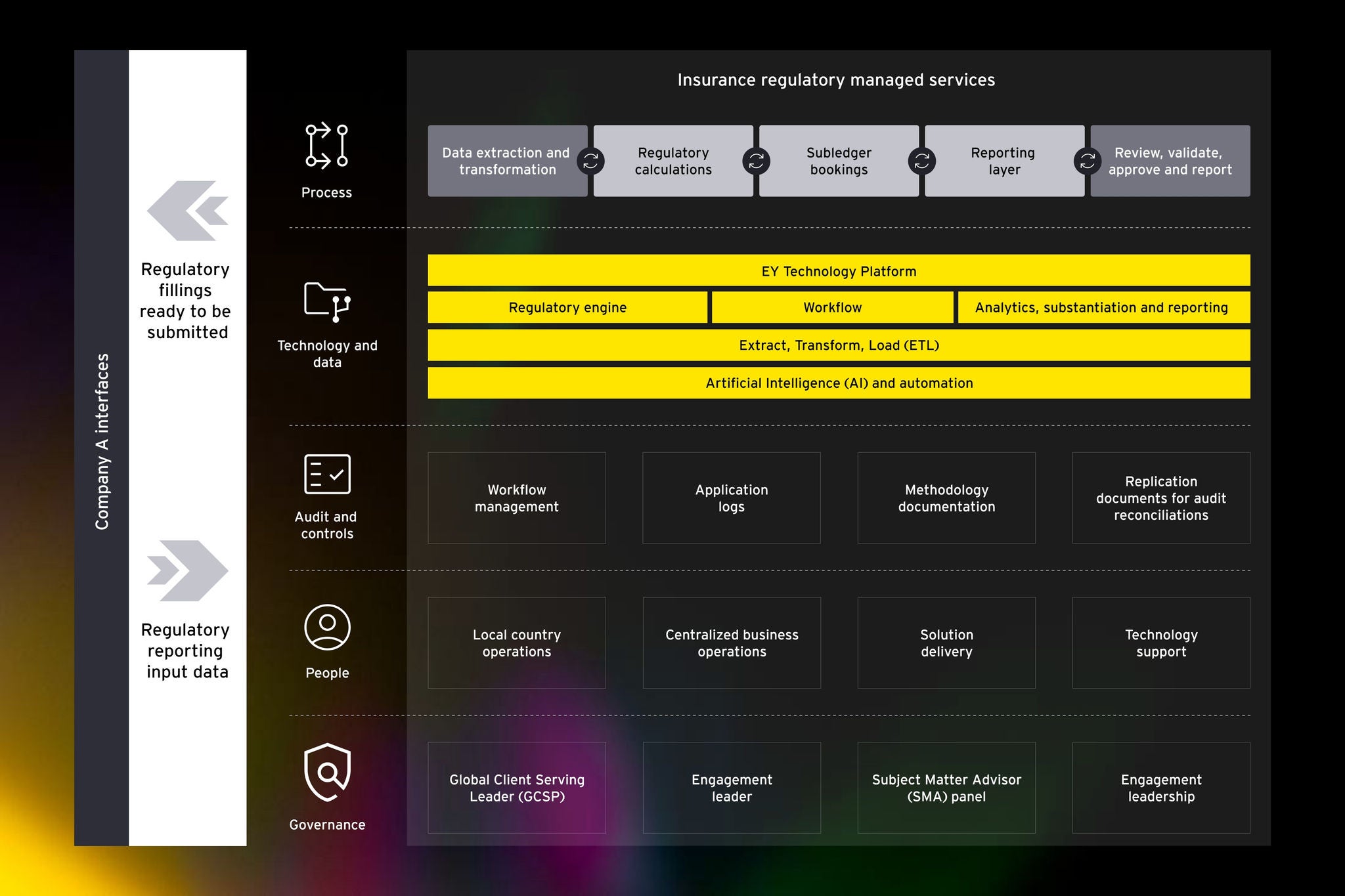The width and height of the screenshot is (1345, 896).
Task: Select Review, validate, approve and report step
Action: [1170, 161]
